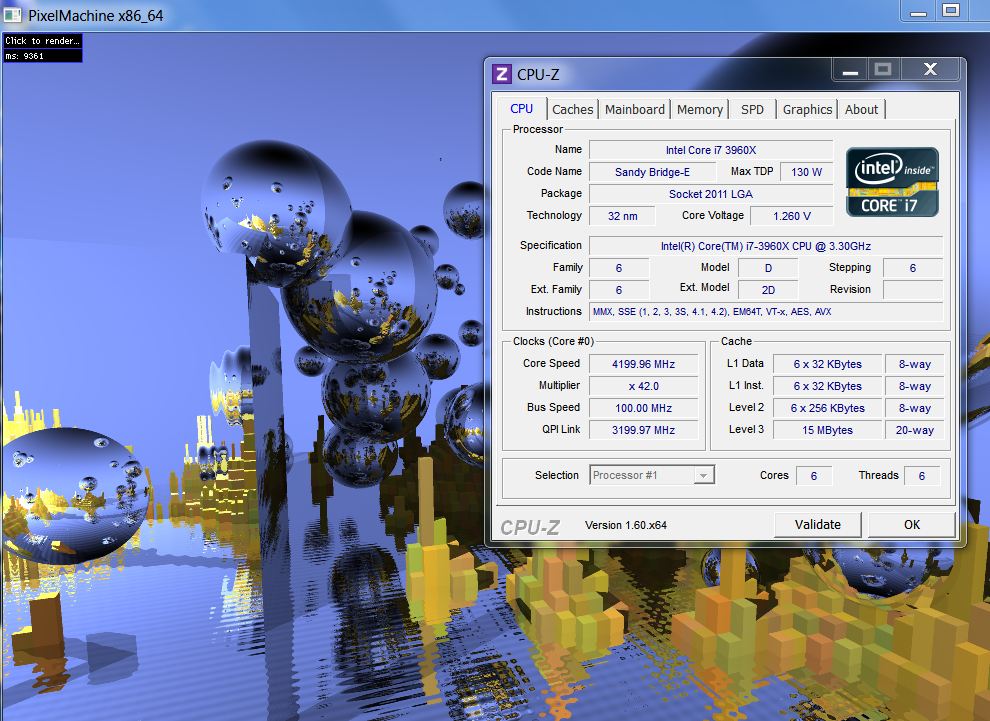This screenshot has width=990, height=721.
Task: Open the Mainboard tab
Action: click(634, 110)
